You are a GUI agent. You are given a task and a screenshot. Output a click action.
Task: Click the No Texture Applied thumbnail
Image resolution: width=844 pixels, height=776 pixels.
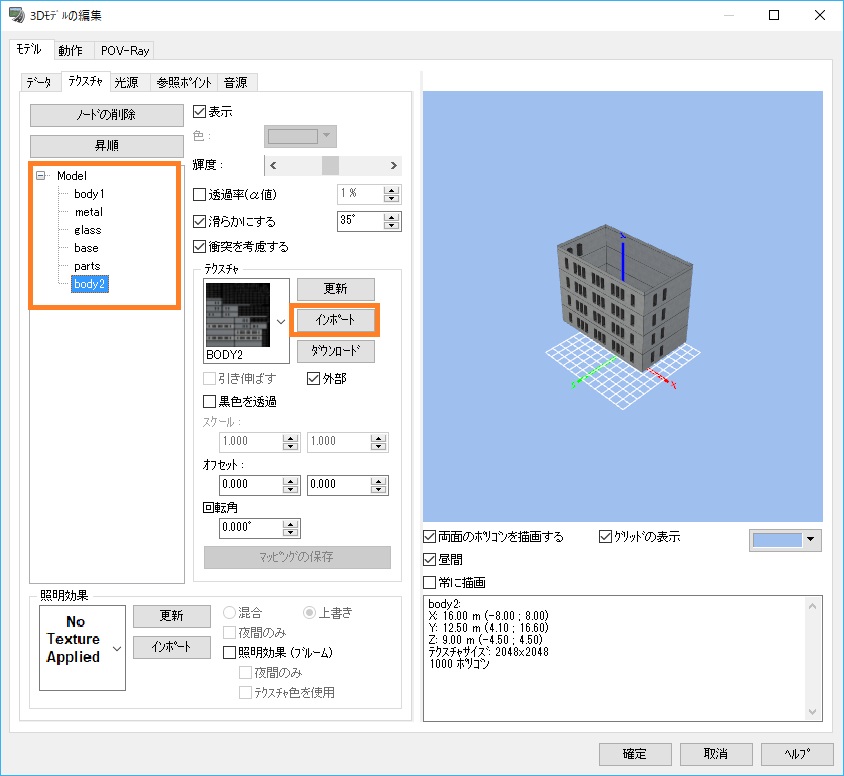click(73, 639)
